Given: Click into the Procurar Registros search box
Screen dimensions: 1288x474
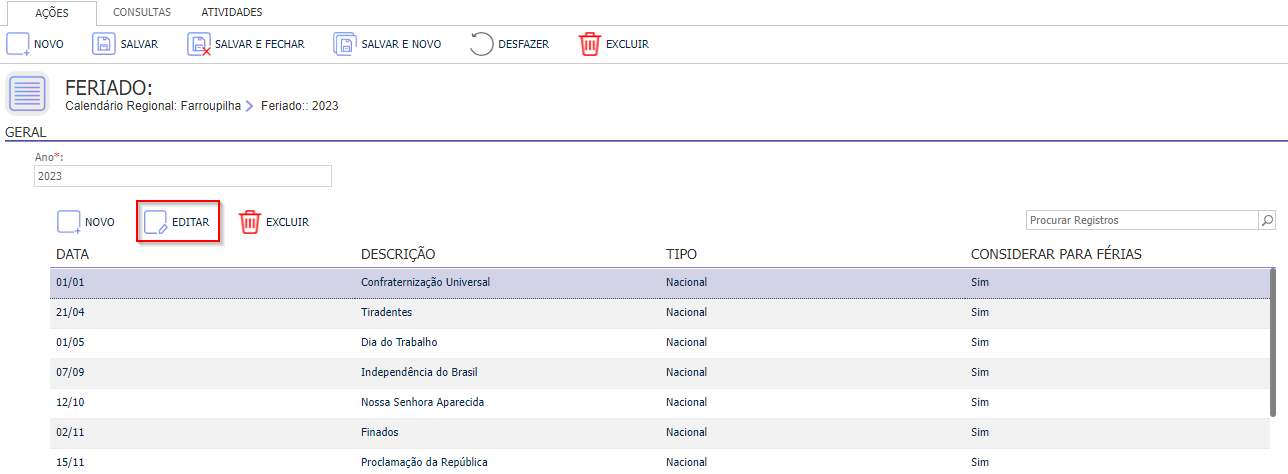Looking at the screenshot, I should (x=1142, y=220).
